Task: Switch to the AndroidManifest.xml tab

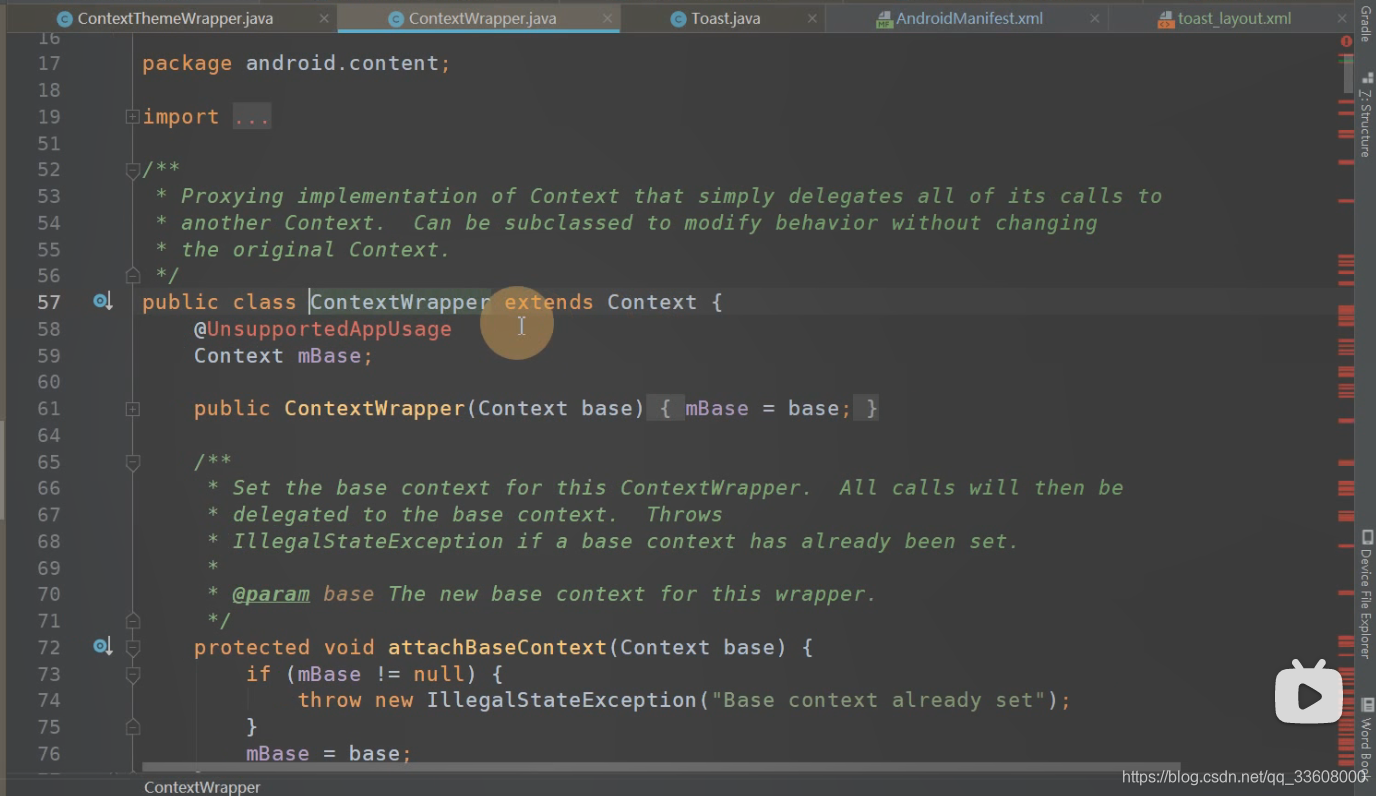Action: point(969,18)
